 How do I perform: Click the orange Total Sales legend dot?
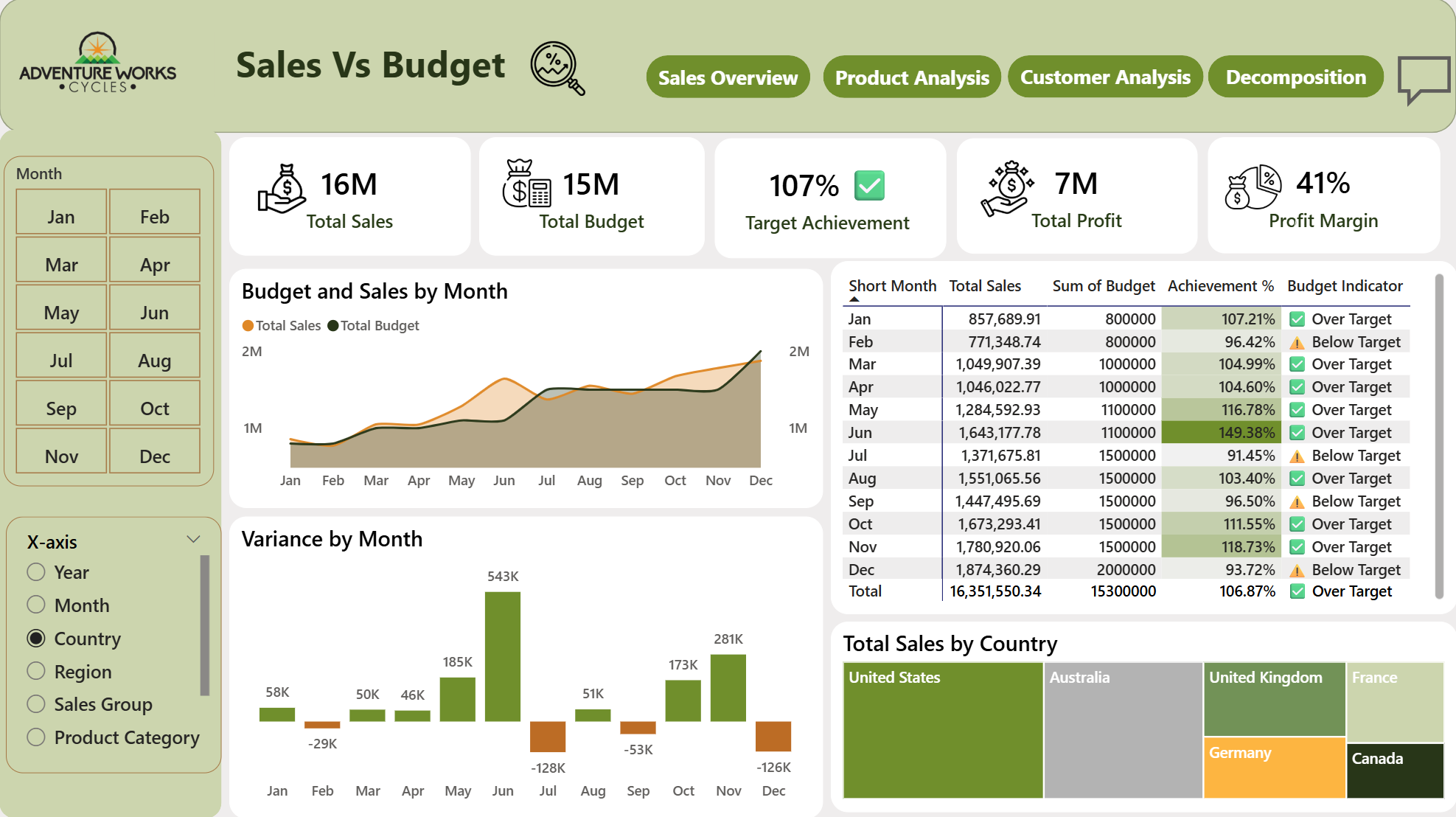click(248, 326)
